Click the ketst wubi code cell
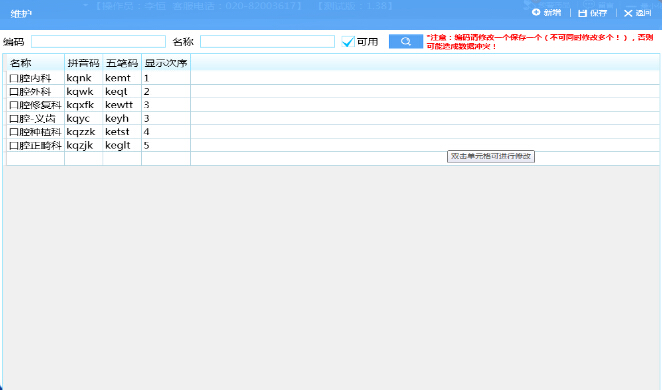The image size is (662, 390). (122, 132)
